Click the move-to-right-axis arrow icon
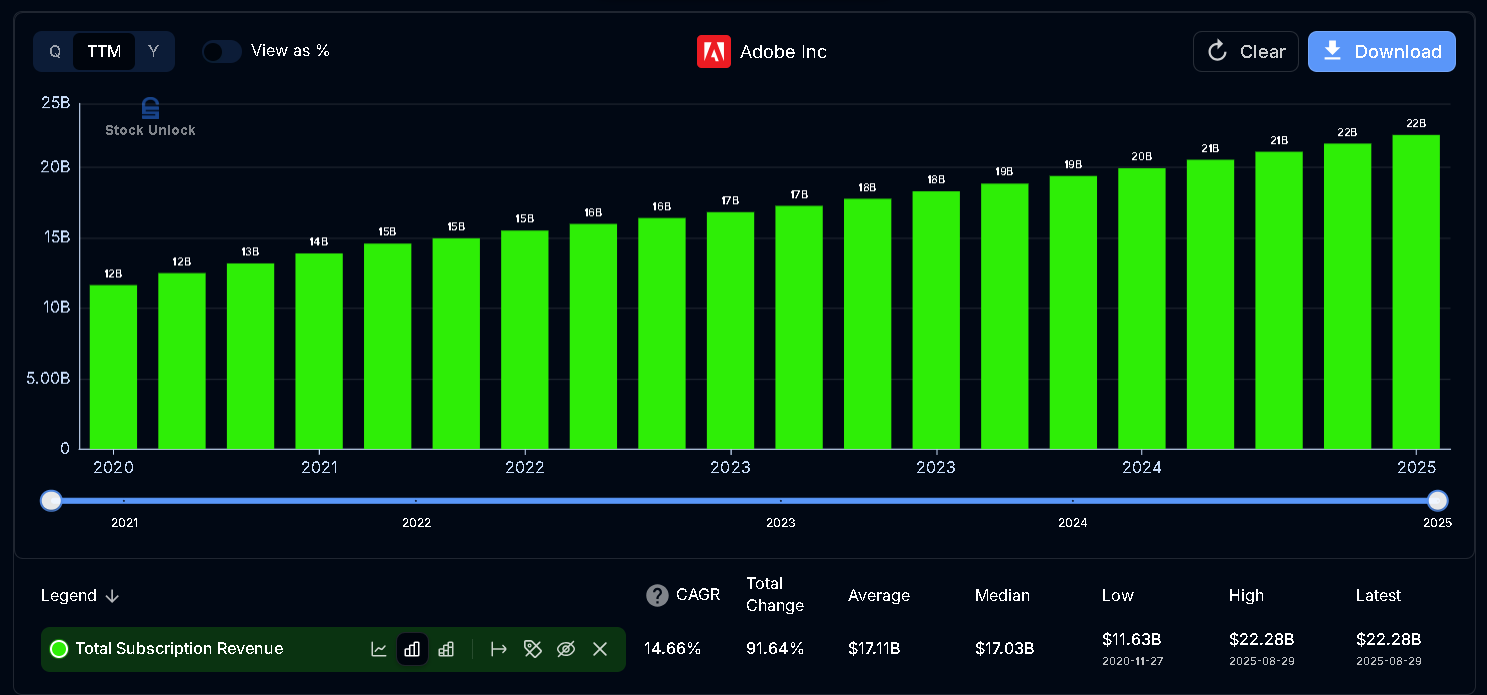Screen dimensions: 1487x695 [499, 649]
